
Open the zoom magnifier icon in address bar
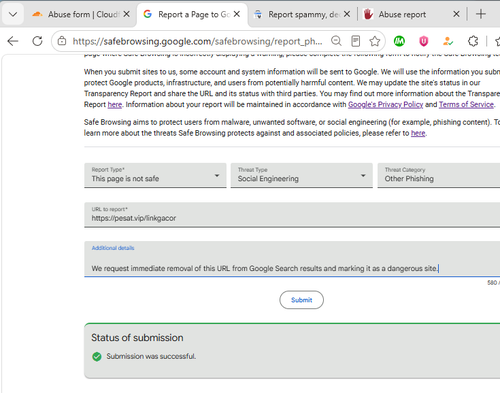[336, 41]
